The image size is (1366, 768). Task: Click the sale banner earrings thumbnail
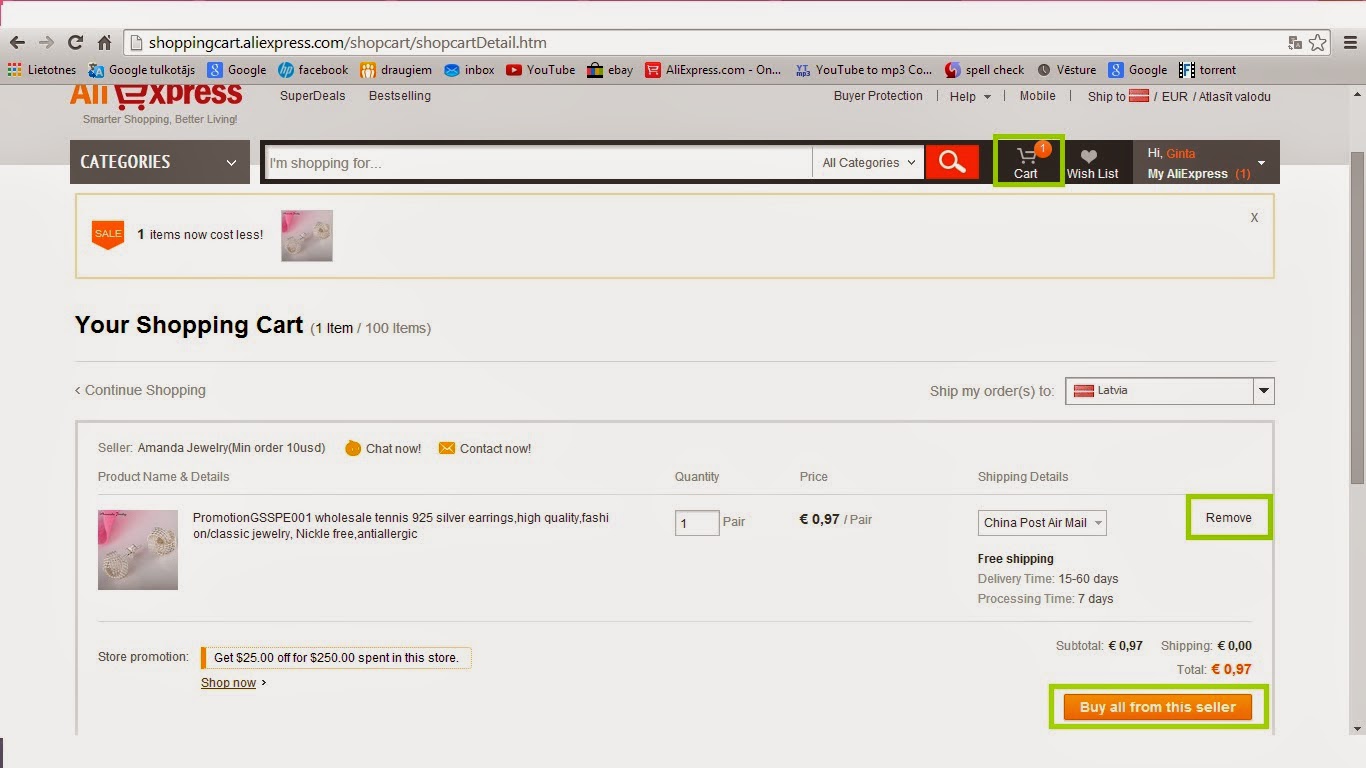307,236
